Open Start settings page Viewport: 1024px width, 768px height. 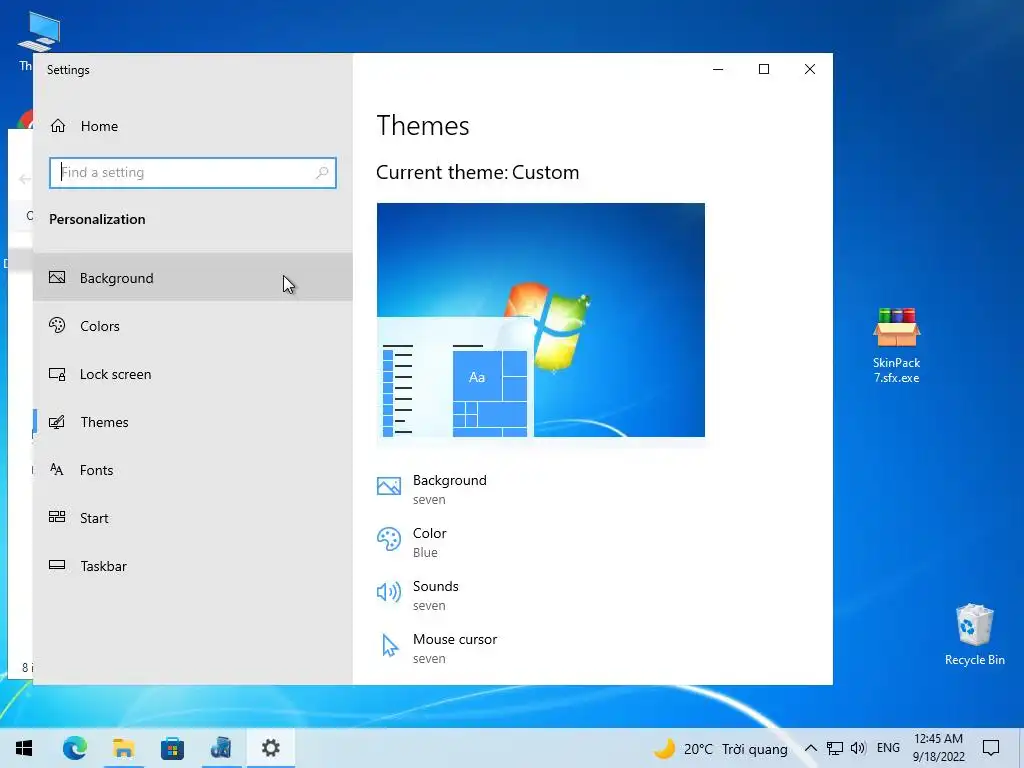(193, 518)
